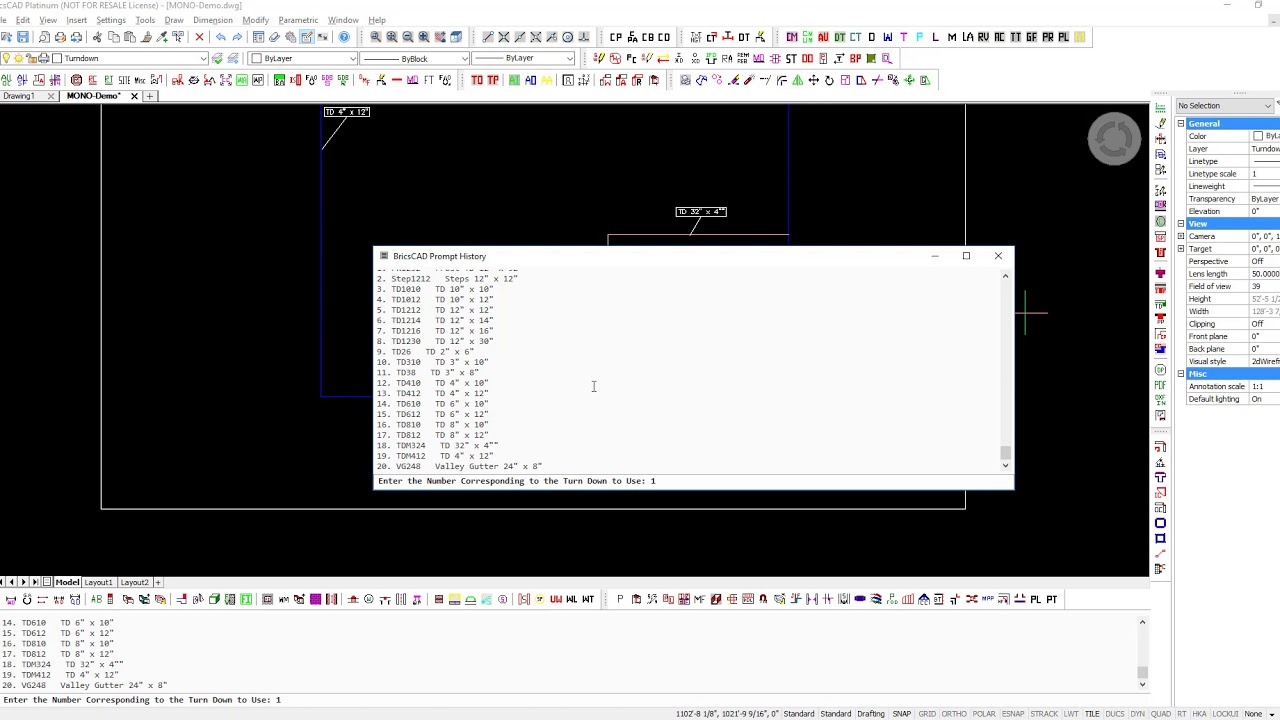Open the No Selection dropdown in Properties
This screenshot has height=720, width=1280.
[1225, 106]
